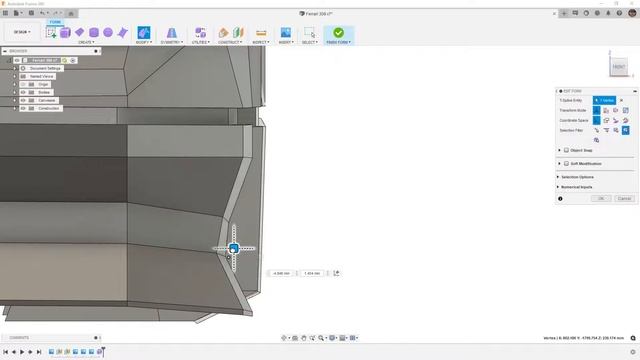Image resolution: width=640 pixels, height=360 pixels.
Task: Toggle visibility of Origin folder
Action: (23, 84)
